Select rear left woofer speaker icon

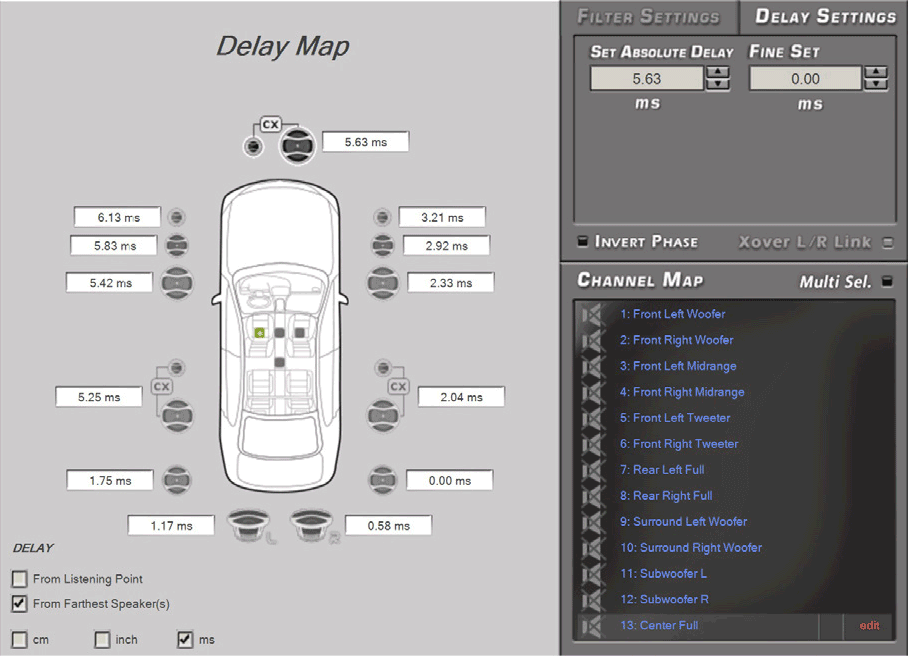[177, 416]
